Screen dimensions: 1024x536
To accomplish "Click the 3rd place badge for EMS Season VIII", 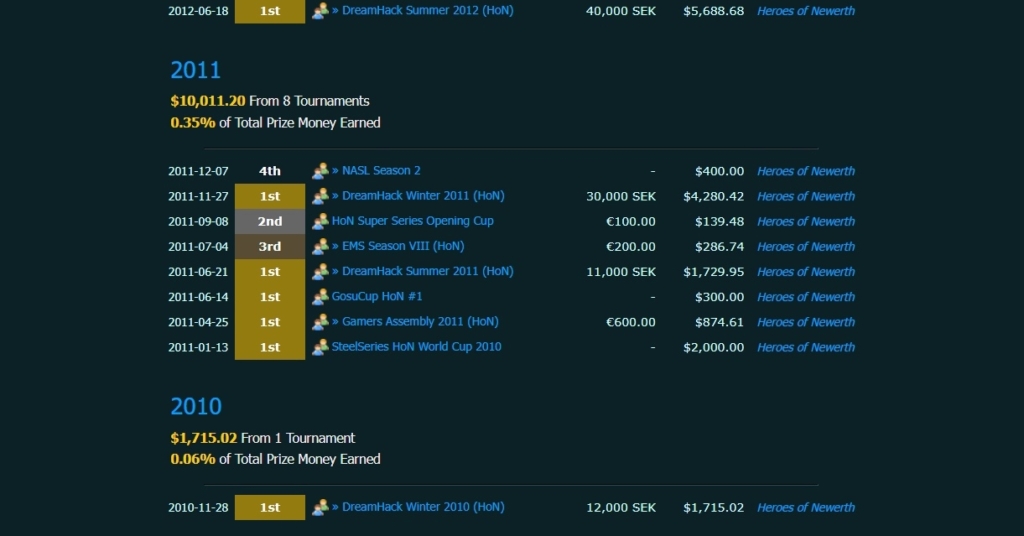I will tap(270, 247).
